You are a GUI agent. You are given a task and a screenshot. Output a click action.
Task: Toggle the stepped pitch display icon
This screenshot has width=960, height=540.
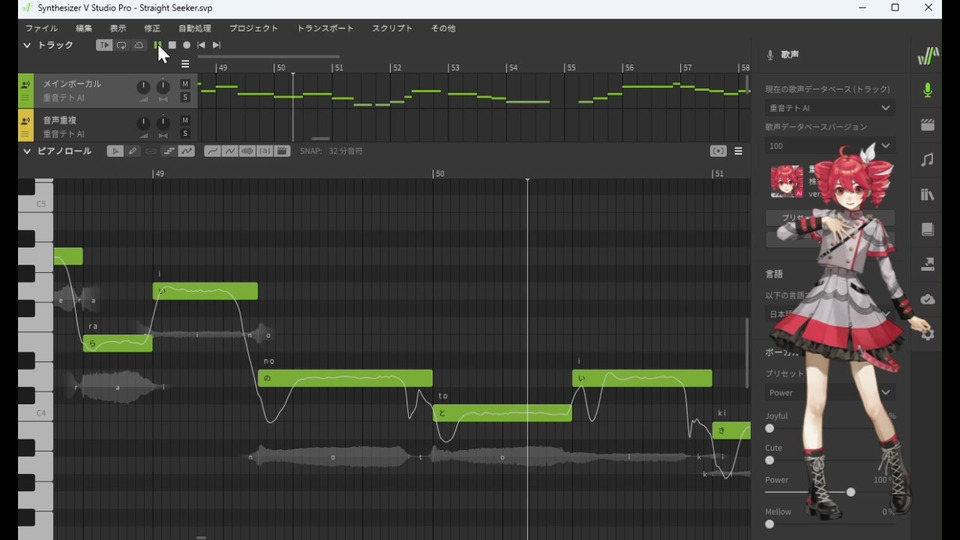168,151
